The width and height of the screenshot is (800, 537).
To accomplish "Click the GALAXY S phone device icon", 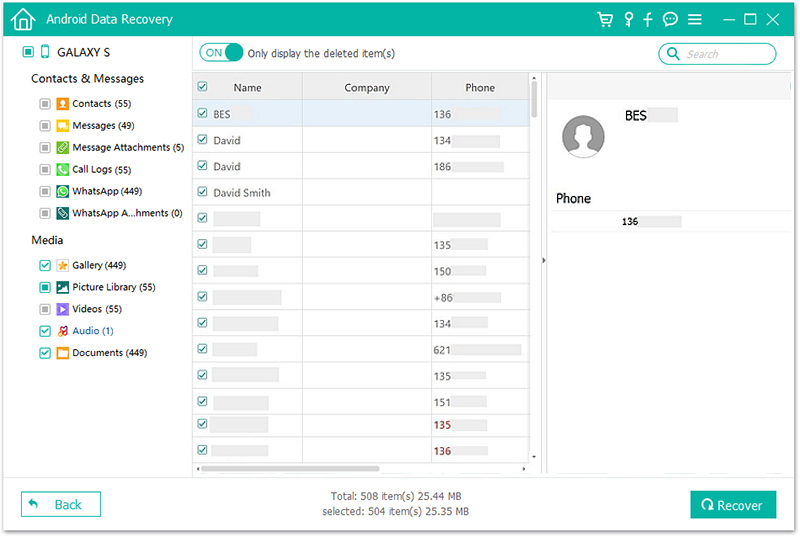I will tap(45, 52).
